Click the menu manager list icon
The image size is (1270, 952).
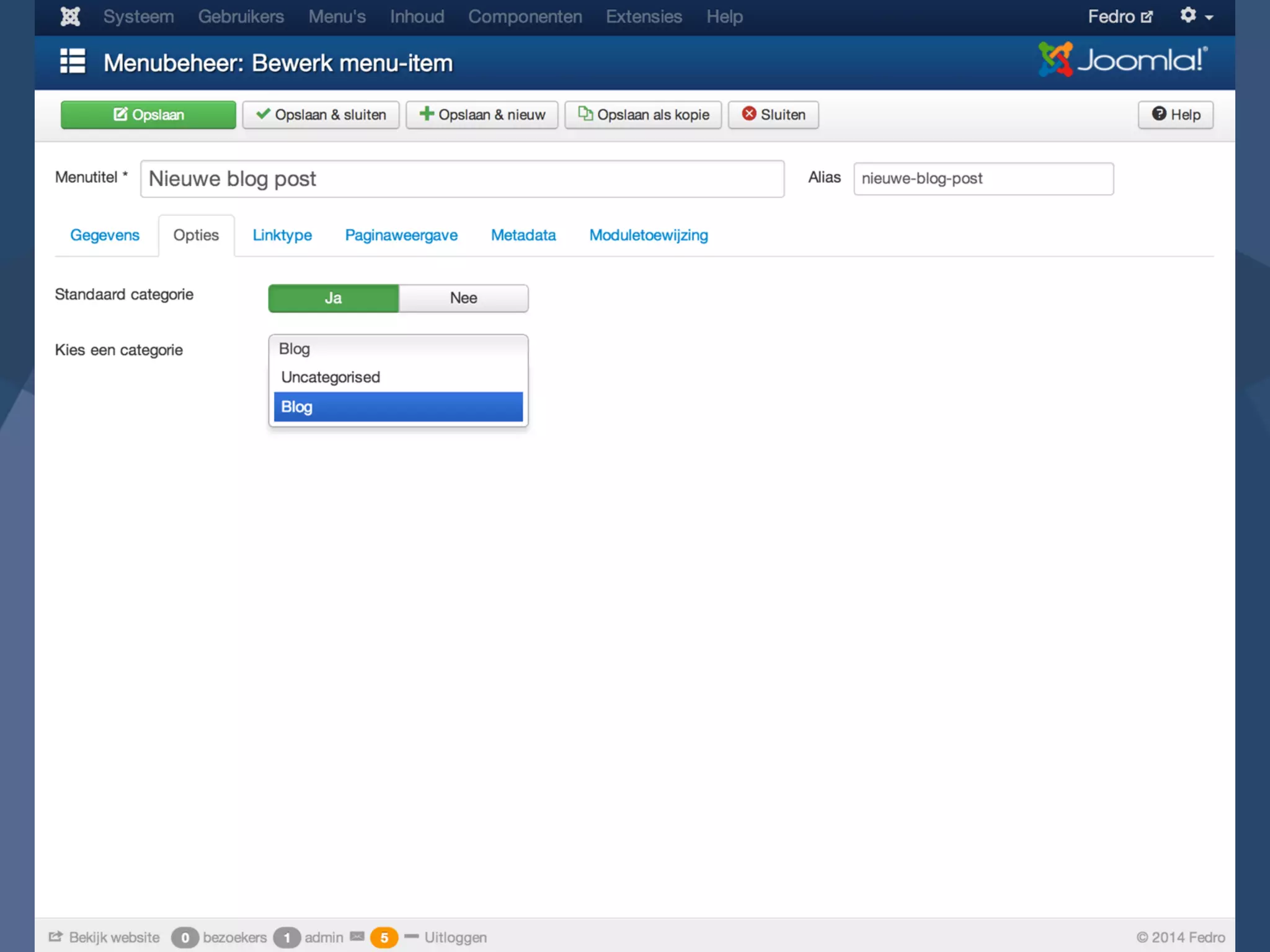tap(73, 62)
